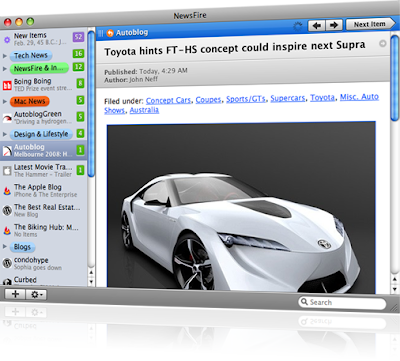400x361 pixels.
Task: Click the Latest Movie Trailers Apple icon
Action: (7, 171)
